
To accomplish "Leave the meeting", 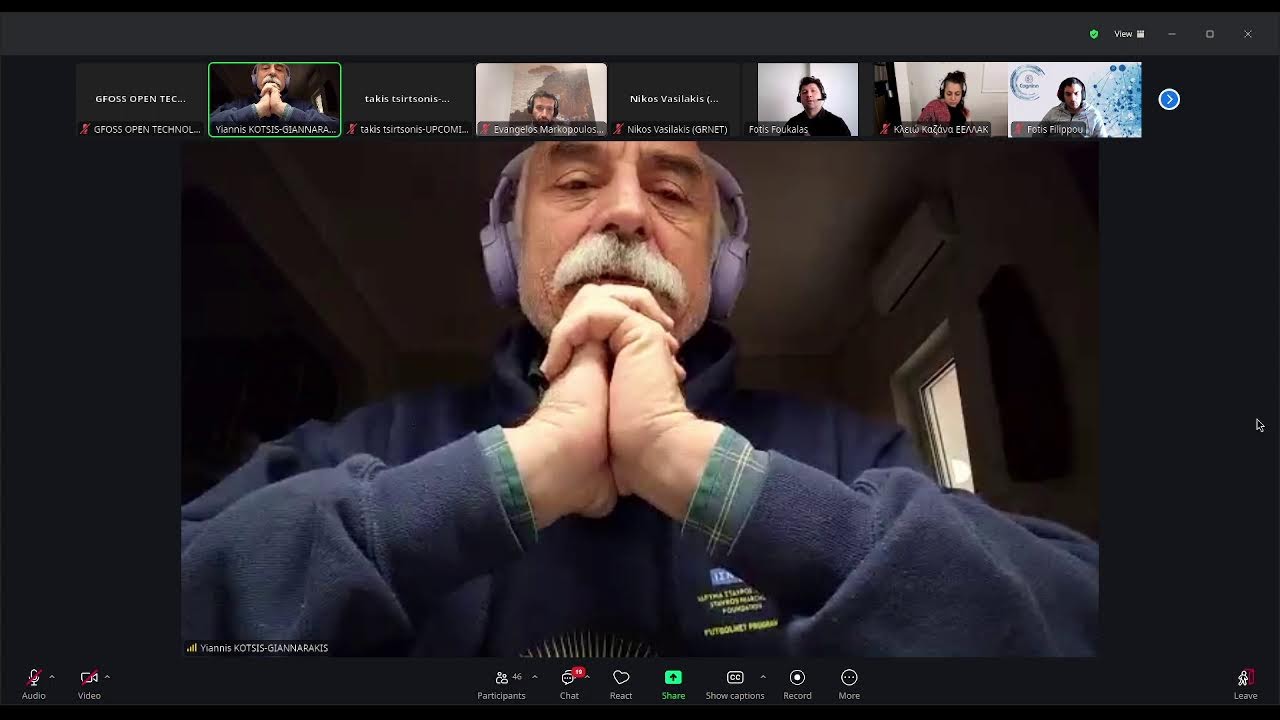I will pyautogui.click(x=1245, y=683).
